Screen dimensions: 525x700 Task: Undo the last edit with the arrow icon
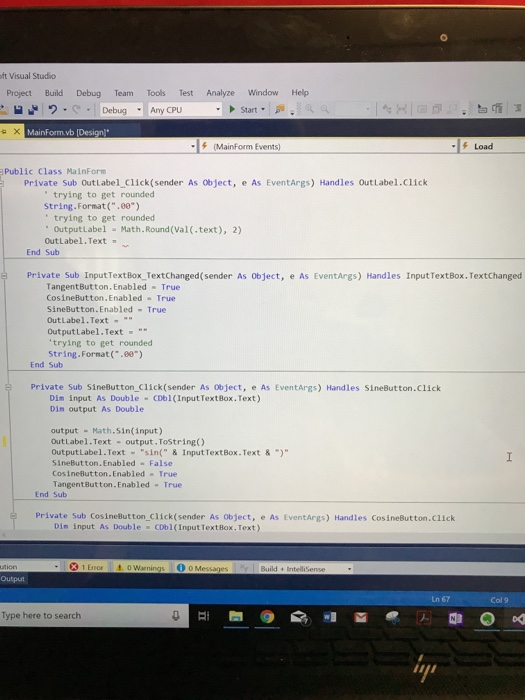click(x=53, y=109)
